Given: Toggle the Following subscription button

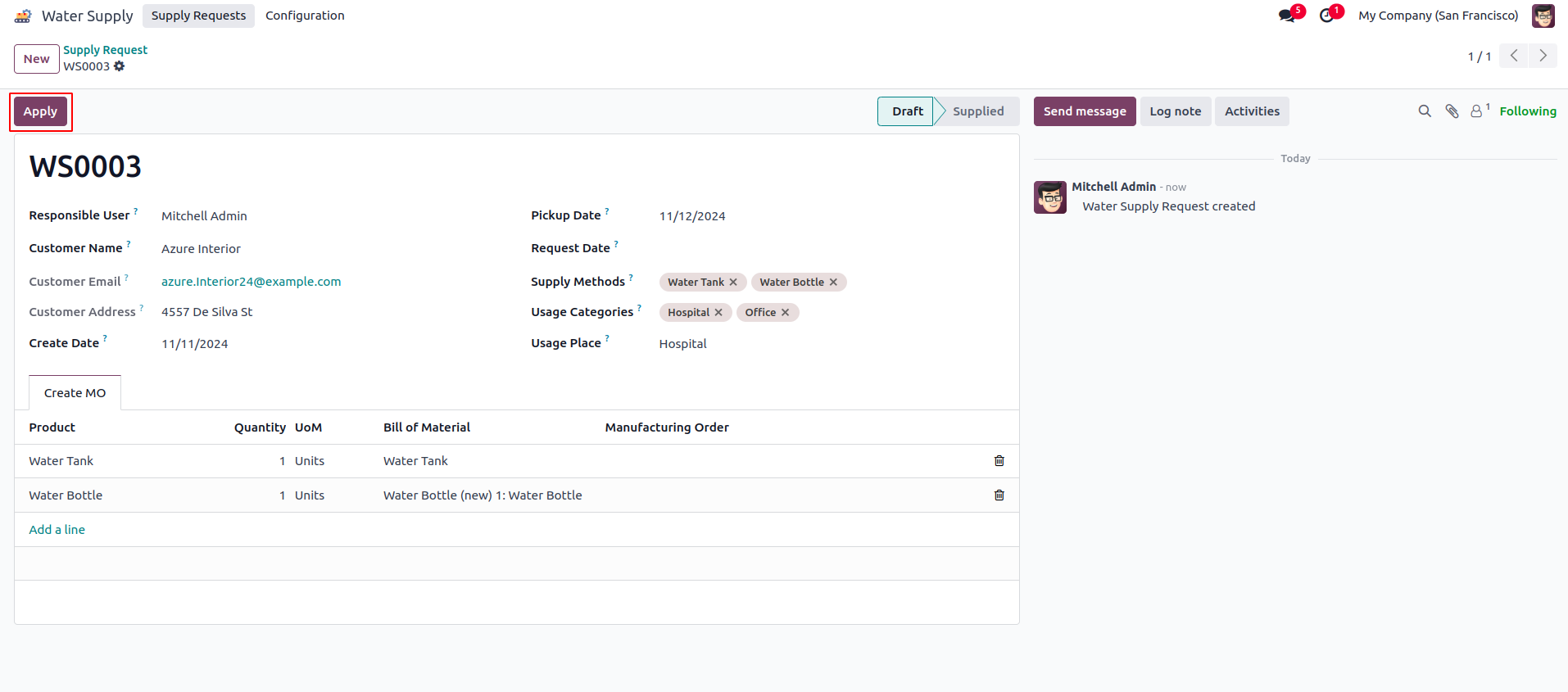Looking at the screenshot, I should click(1528, 111).
